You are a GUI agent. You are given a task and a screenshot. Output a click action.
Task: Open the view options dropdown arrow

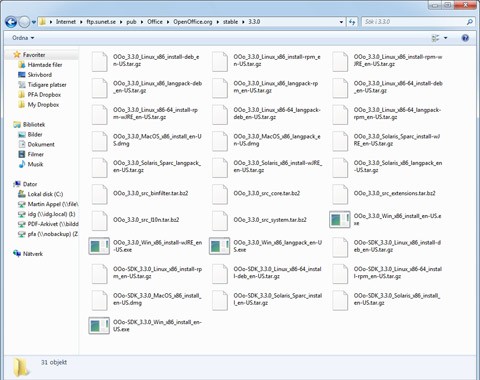coord(446,38)
